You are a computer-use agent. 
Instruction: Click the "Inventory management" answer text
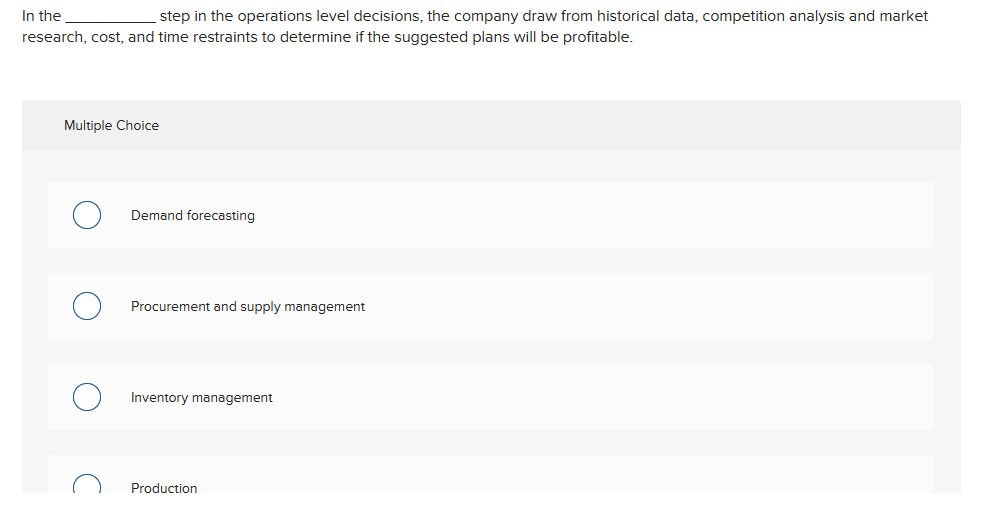click(201, 398)
